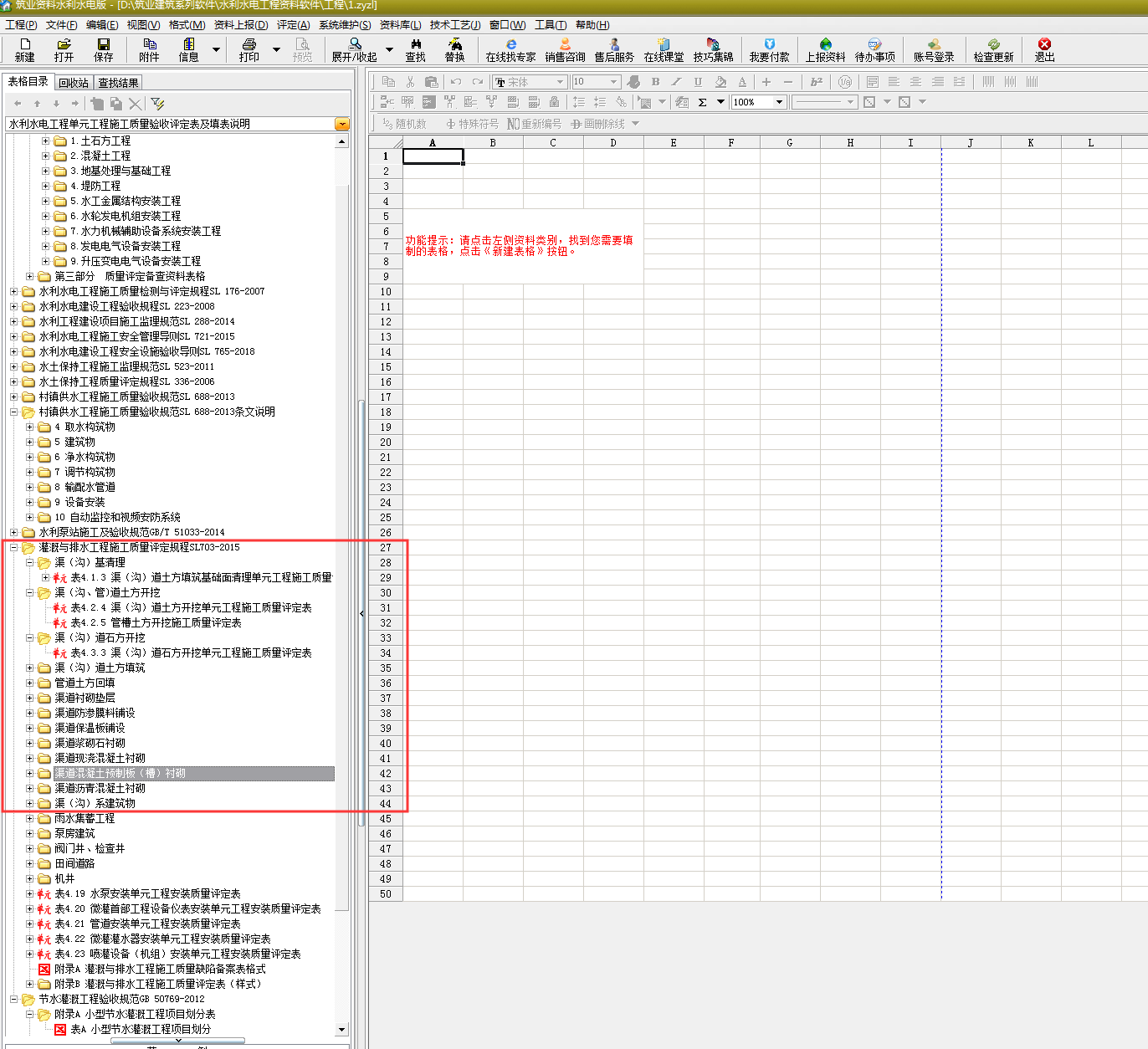Select 表4.2.5 管槽土方开挖施工质量评定表
Screen dimensions: 1148x1049
tap(156, 622)
